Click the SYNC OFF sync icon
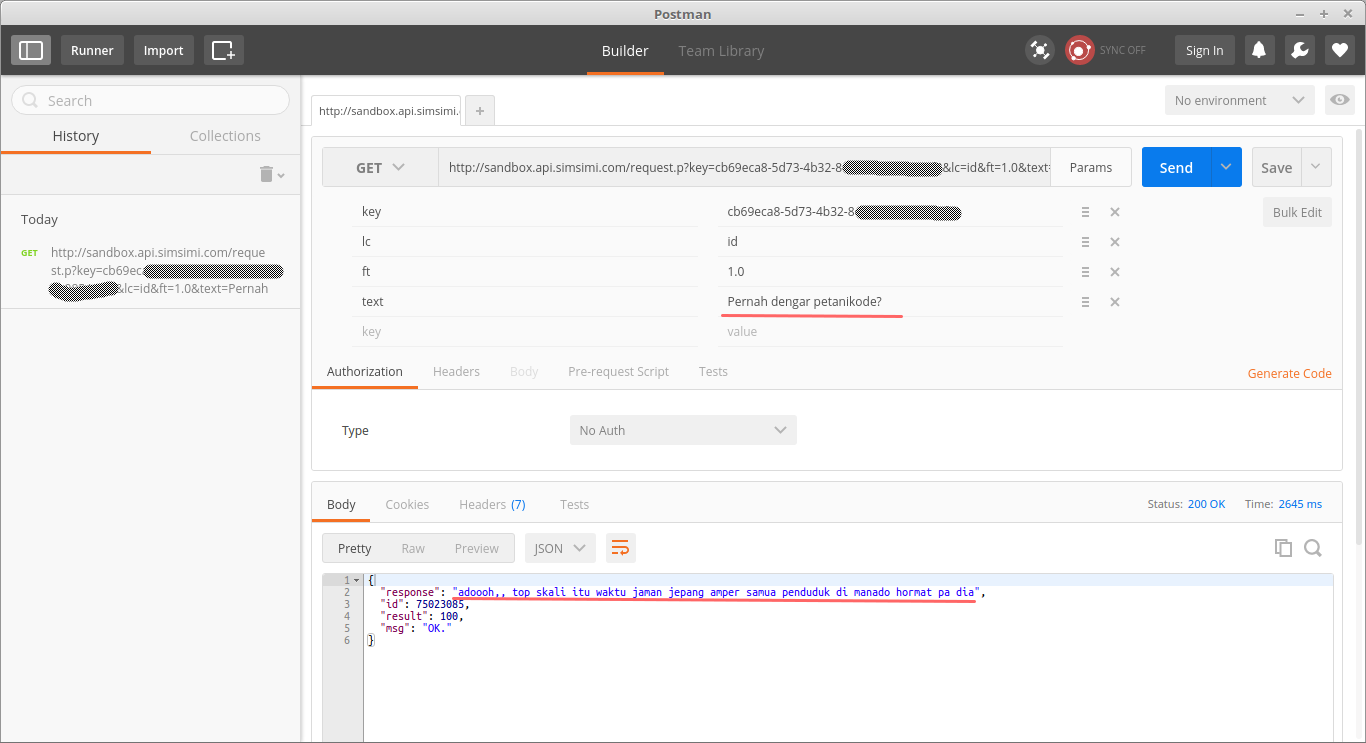This screenshot has height=743, width=1366. pyautogui.click(x=1080, y=50)
